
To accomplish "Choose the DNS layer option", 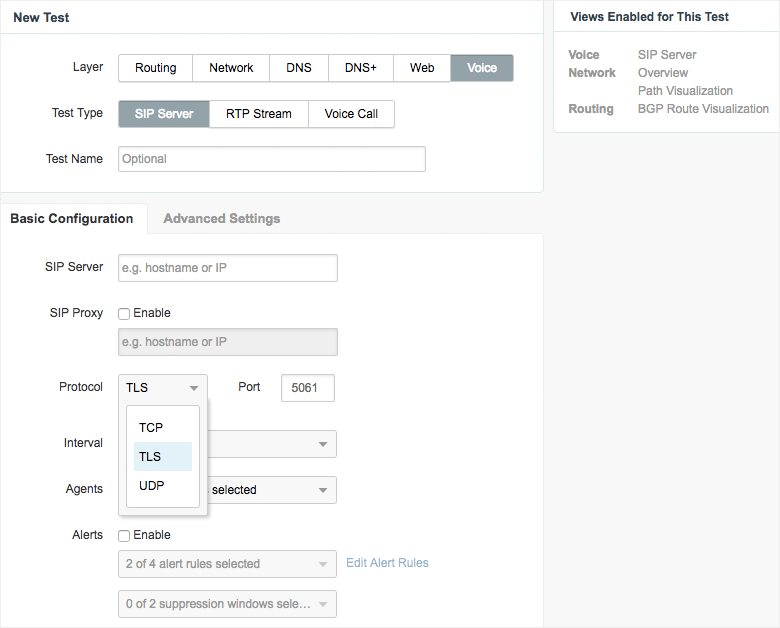I will point(299,68).
